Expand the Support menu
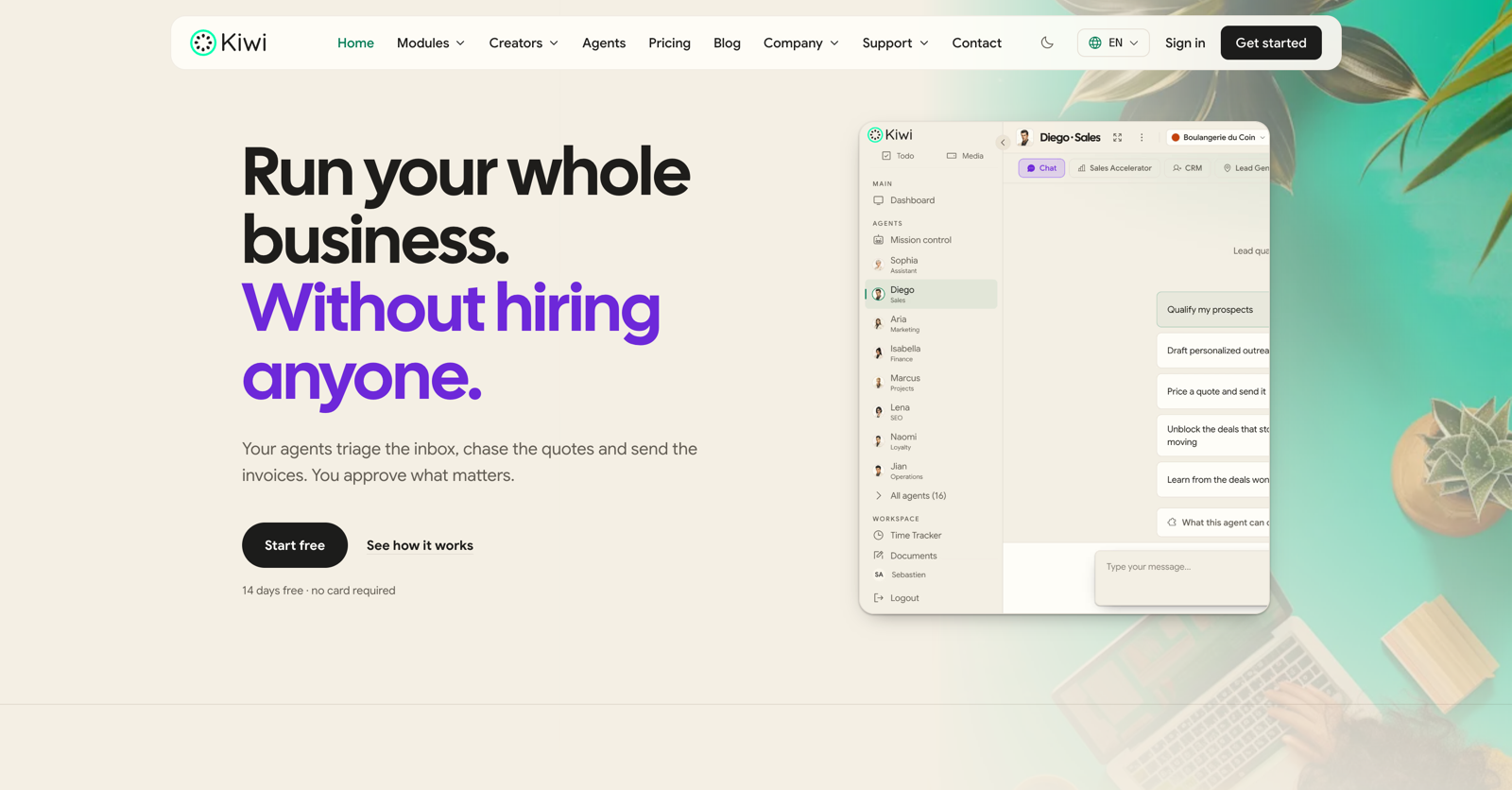Image resolution: width=1512 pixels, height=790 pixels. (x=895, y=43)
